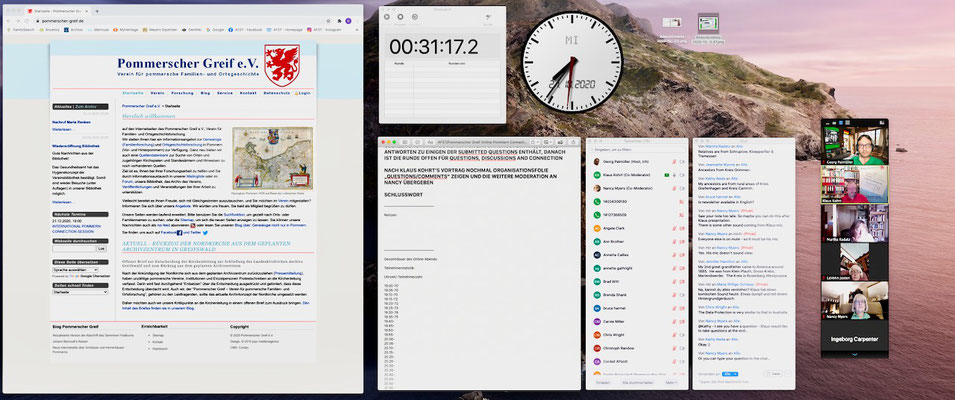Click the Sitemap footer link
Viewport: 955px width, 400px height.
158,335
